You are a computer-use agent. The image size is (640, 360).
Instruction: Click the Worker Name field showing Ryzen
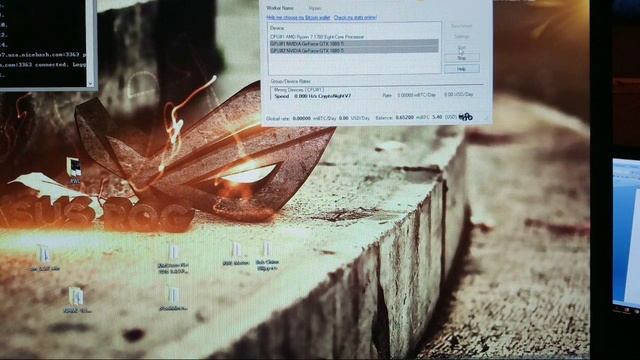(x=316, y=8)
